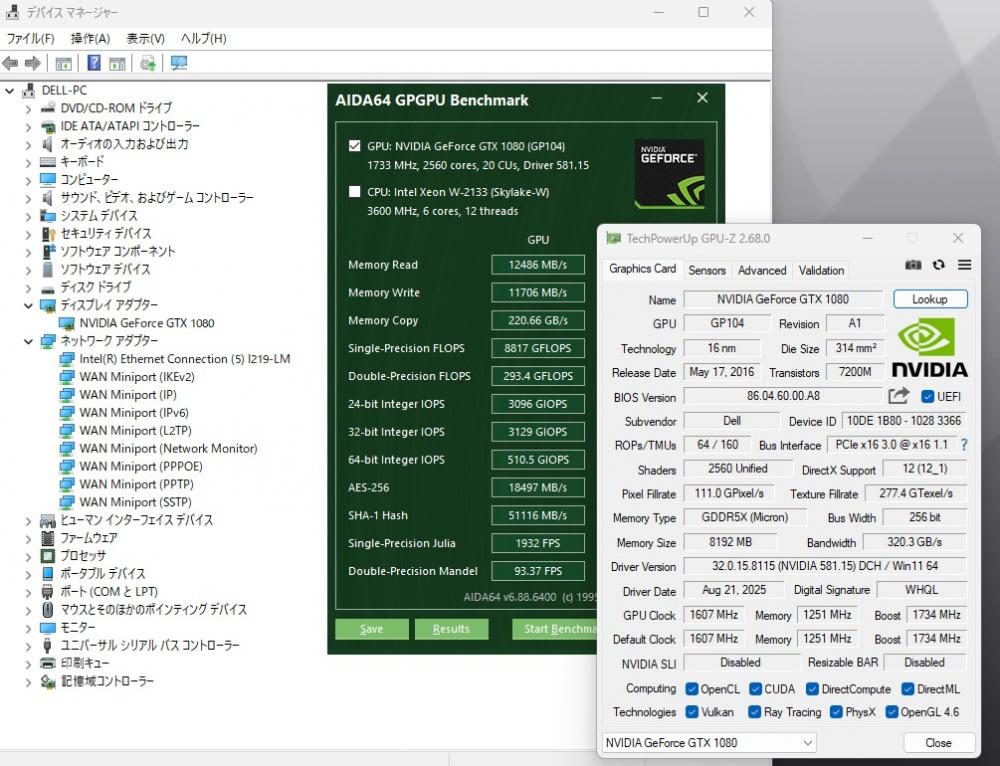Click the Results button in AIDA64
This screenshot has height=766, width=1000.
(x=451, y=629)
